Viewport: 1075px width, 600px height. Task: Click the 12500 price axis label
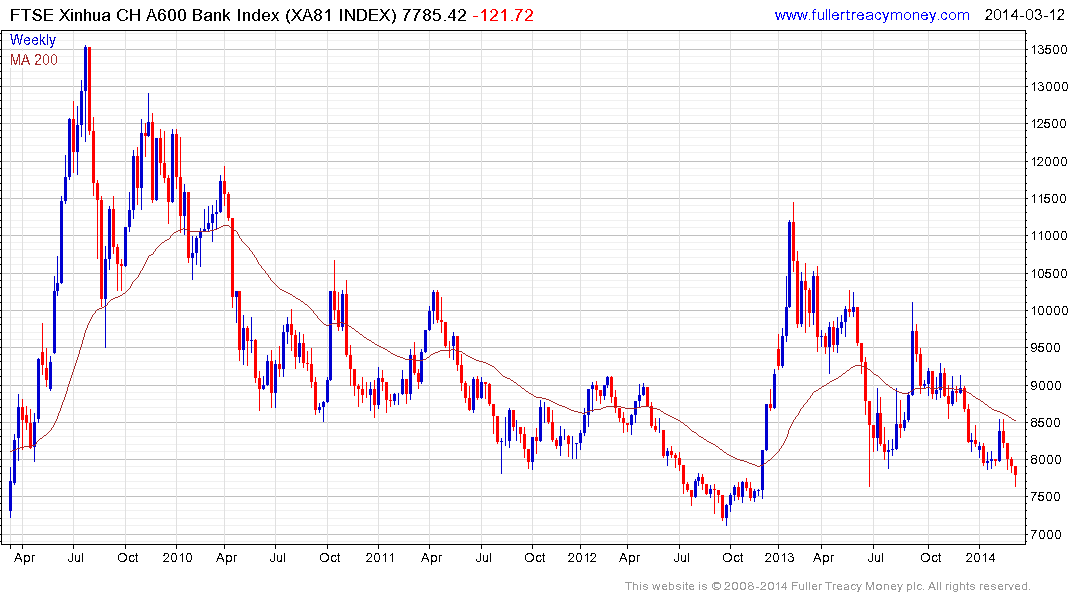point(1049,124)
